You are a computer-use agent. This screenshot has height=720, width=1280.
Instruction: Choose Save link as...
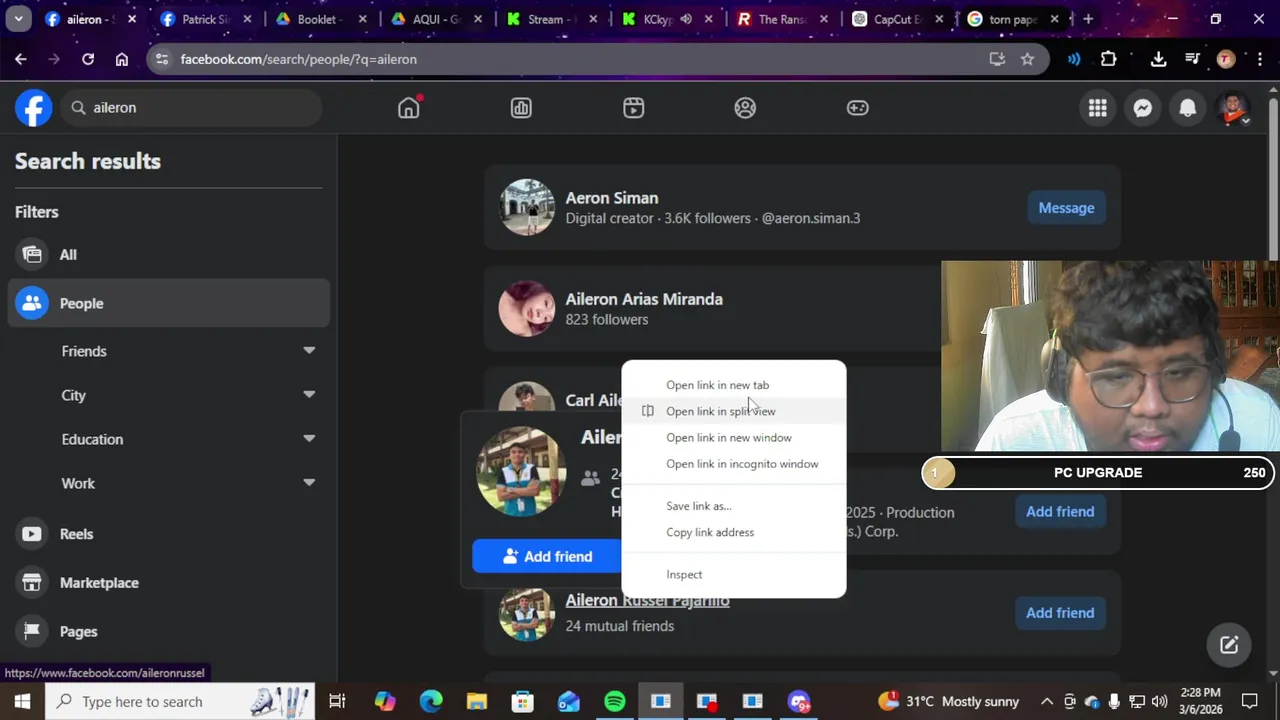[733, 506]
